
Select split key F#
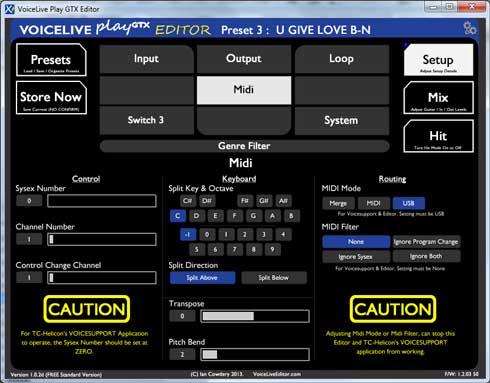click(x=245, y=201)
